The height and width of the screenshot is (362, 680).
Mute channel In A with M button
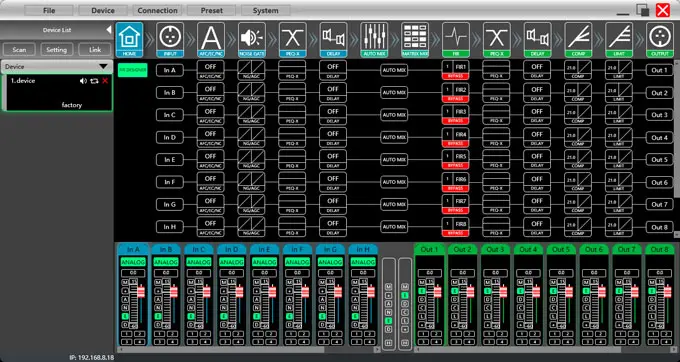(x=124, y=282)
